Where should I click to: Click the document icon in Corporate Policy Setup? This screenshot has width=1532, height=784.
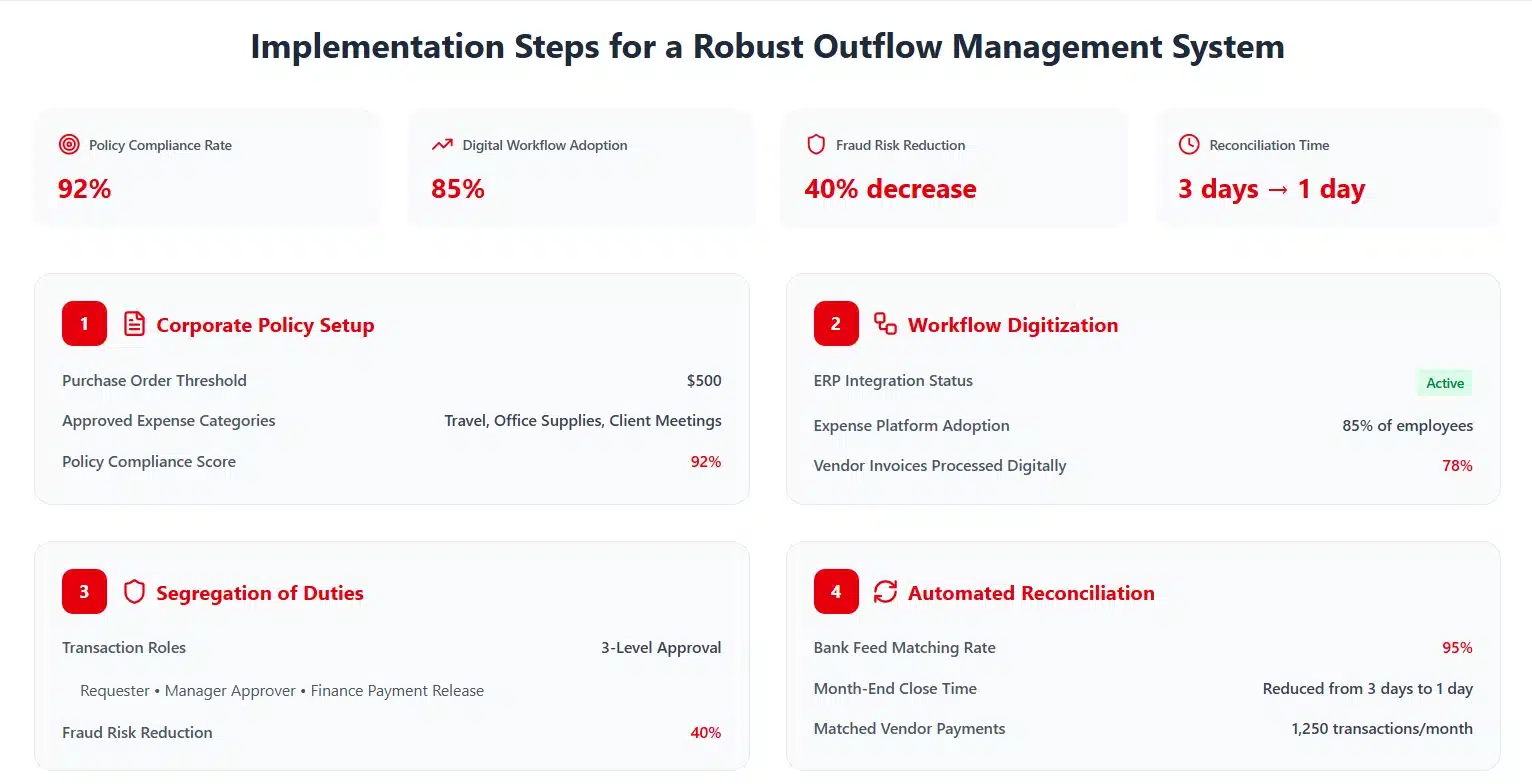pyautogui.click(x=134, y=323)
